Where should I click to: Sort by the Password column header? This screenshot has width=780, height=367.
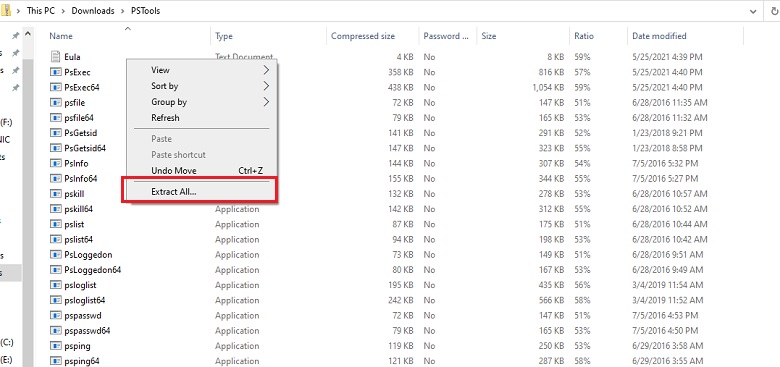click(446, 36)
